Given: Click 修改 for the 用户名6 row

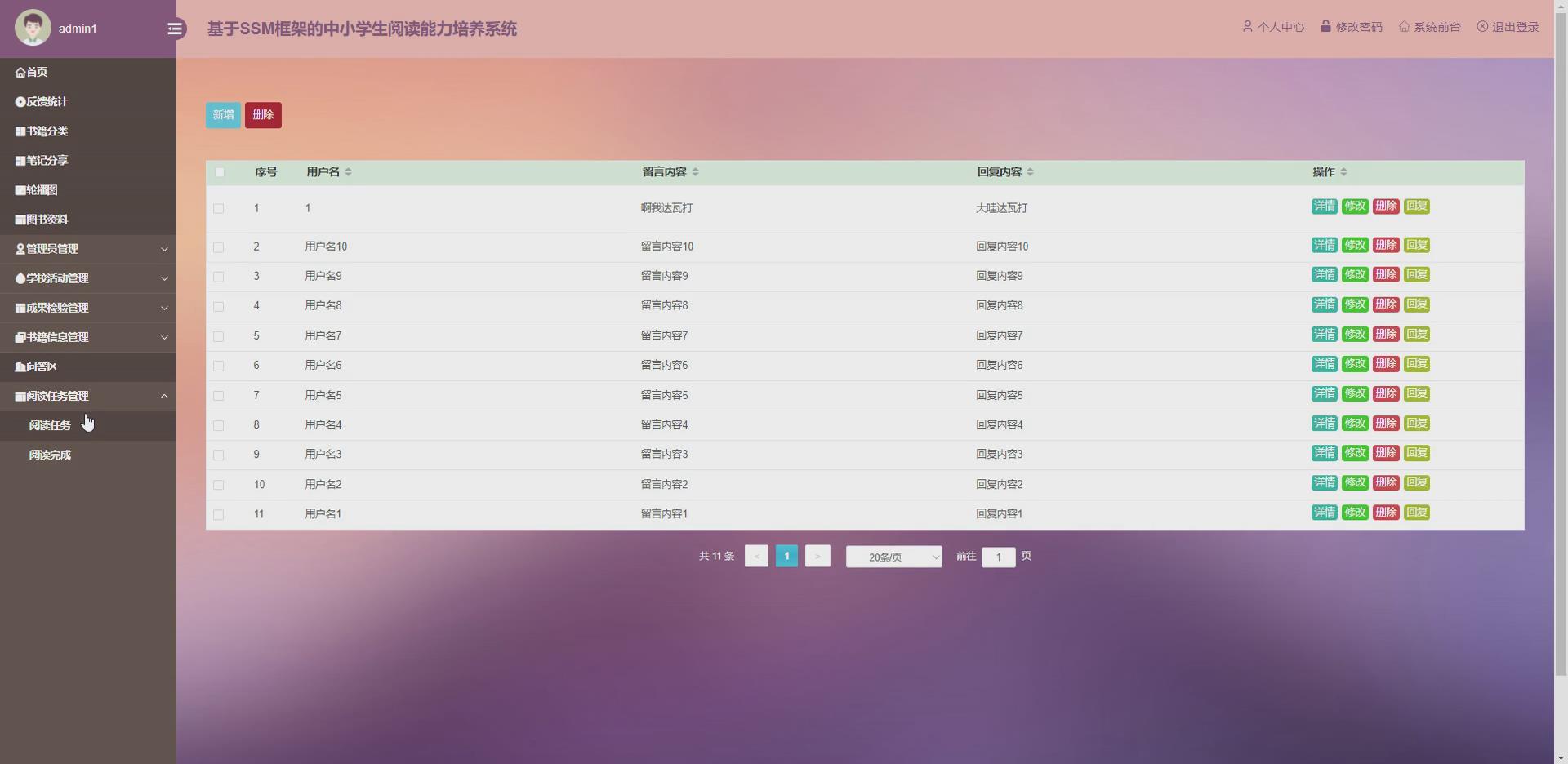Looking at the screenshot, I should (1355, 364).
